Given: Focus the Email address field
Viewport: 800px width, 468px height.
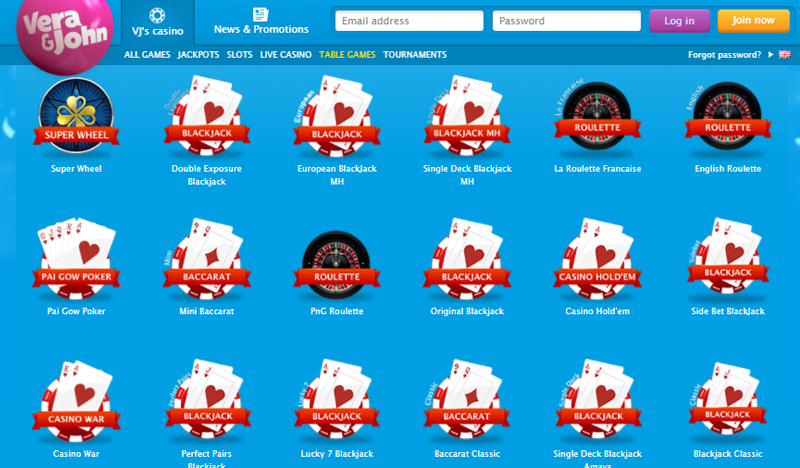Looking at the screenshot, I should point(409,21).
